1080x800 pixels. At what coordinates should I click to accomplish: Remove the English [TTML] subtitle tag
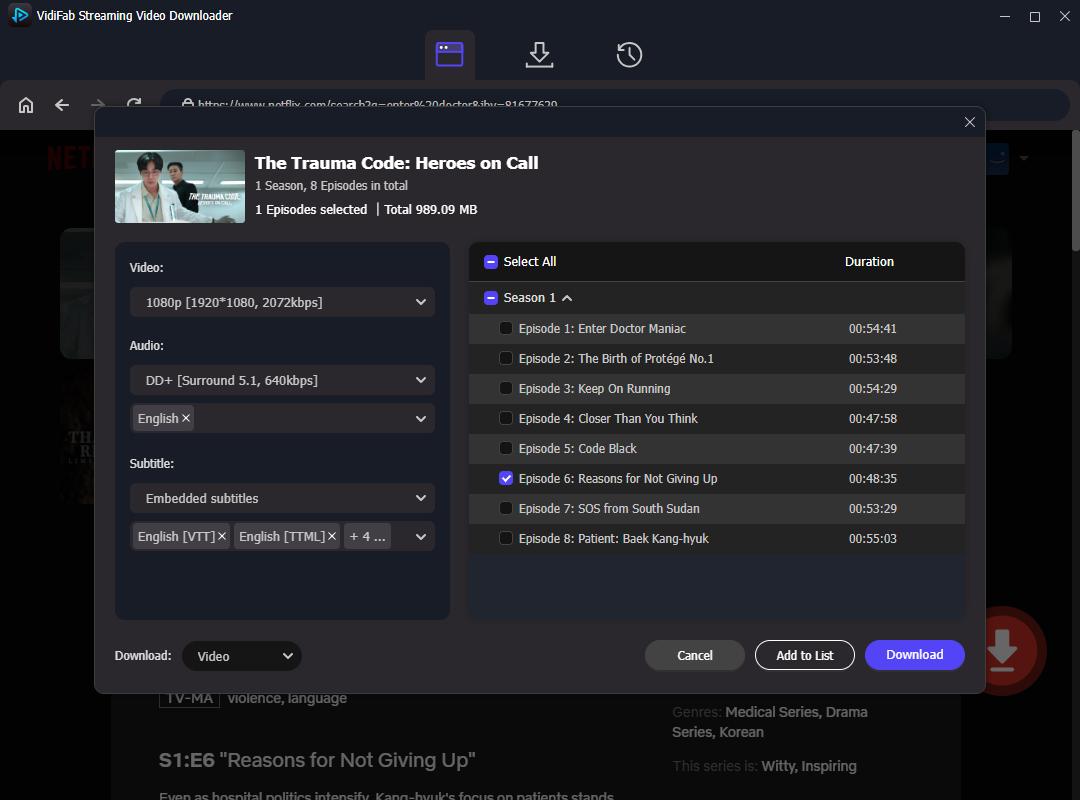click(x=332, y=536)
